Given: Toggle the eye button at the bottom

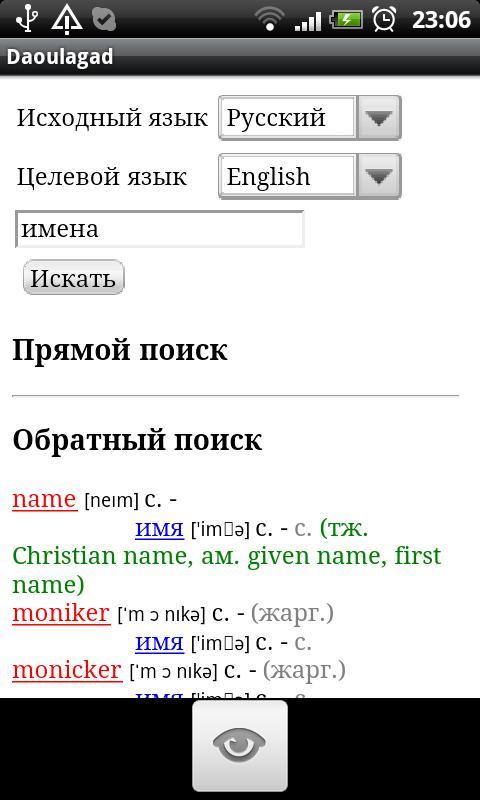Looking at the screenshot, I should tap(240, 745).
